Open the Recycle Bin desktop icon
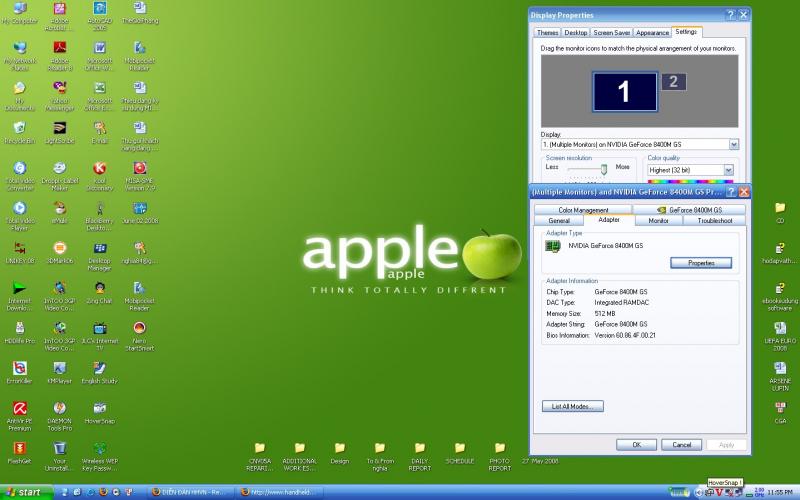This screenshot has width=800, height=500. (17, 128)
